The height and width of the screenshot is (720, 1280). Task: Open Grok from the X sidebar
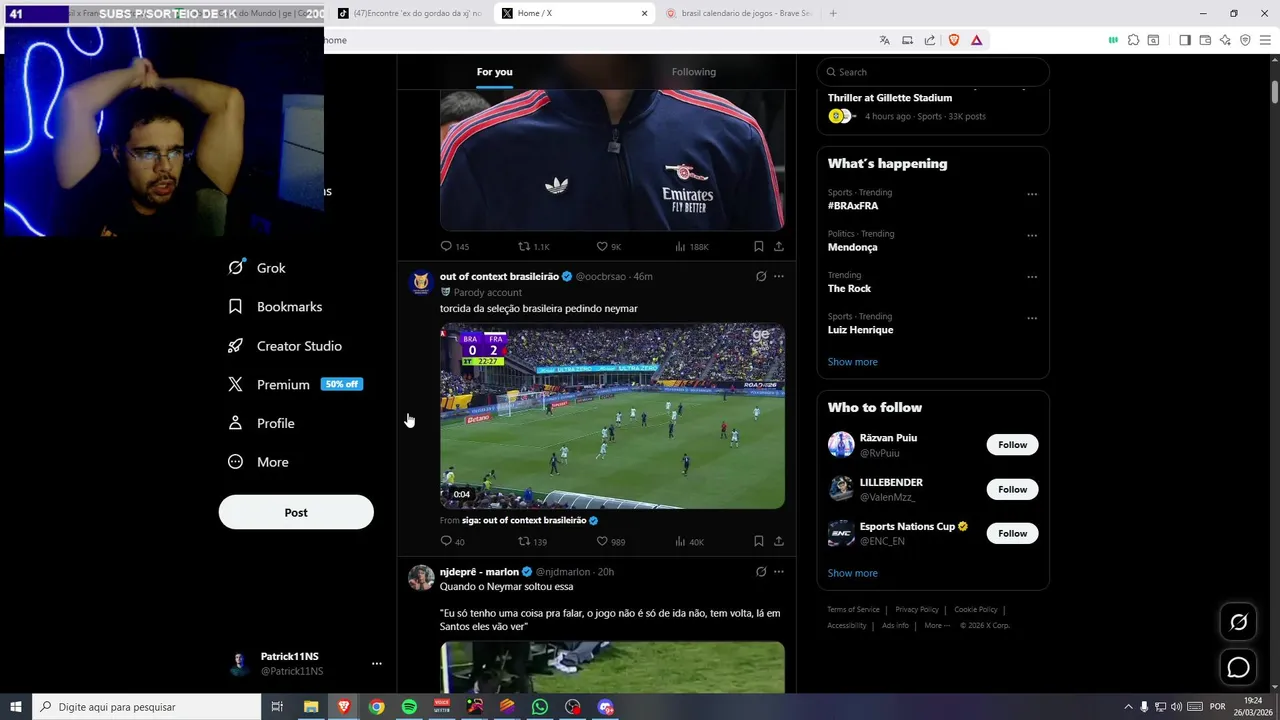257,268
